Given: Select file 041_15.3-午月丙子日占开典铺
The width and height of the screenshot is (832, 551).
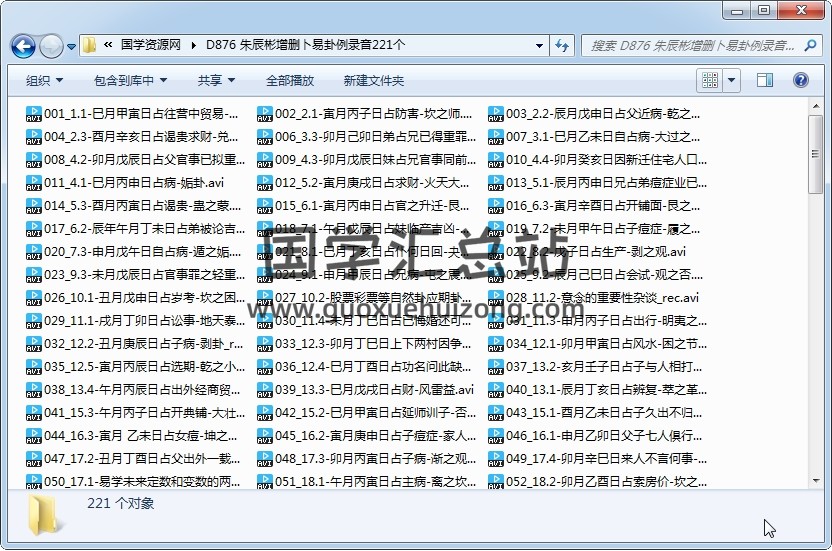Looking at the screenshot, I should (x=136, y=412).
